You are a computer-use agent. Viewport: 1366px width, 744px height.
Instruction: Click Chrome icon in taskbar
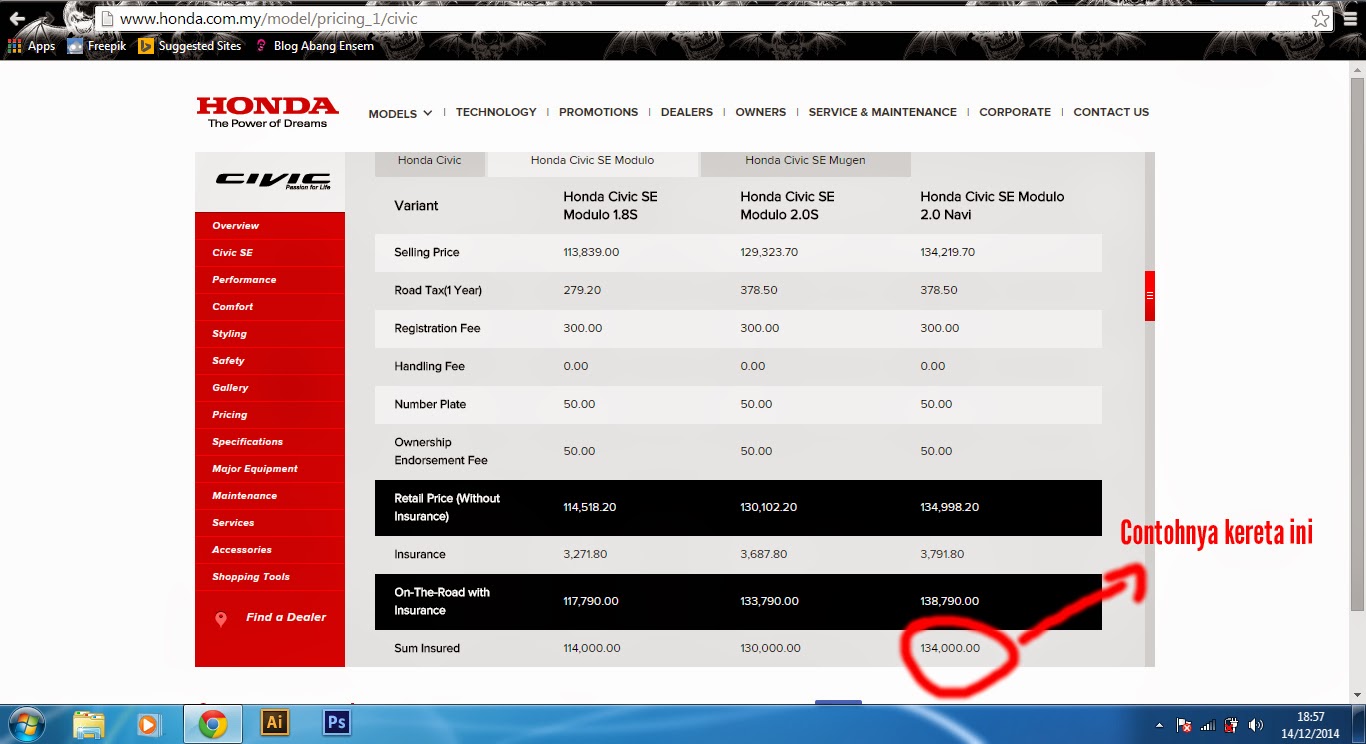point(212,723)
